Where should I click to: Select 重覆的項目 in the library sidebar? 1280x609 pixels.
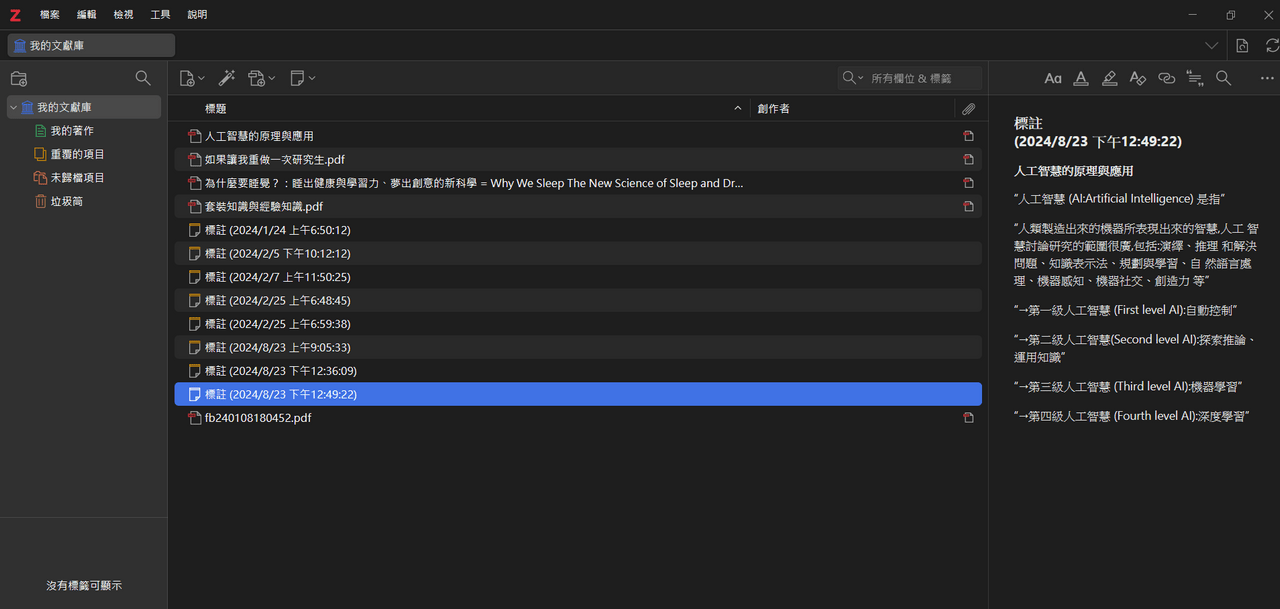pyautogui.click(x=78, y=154)
